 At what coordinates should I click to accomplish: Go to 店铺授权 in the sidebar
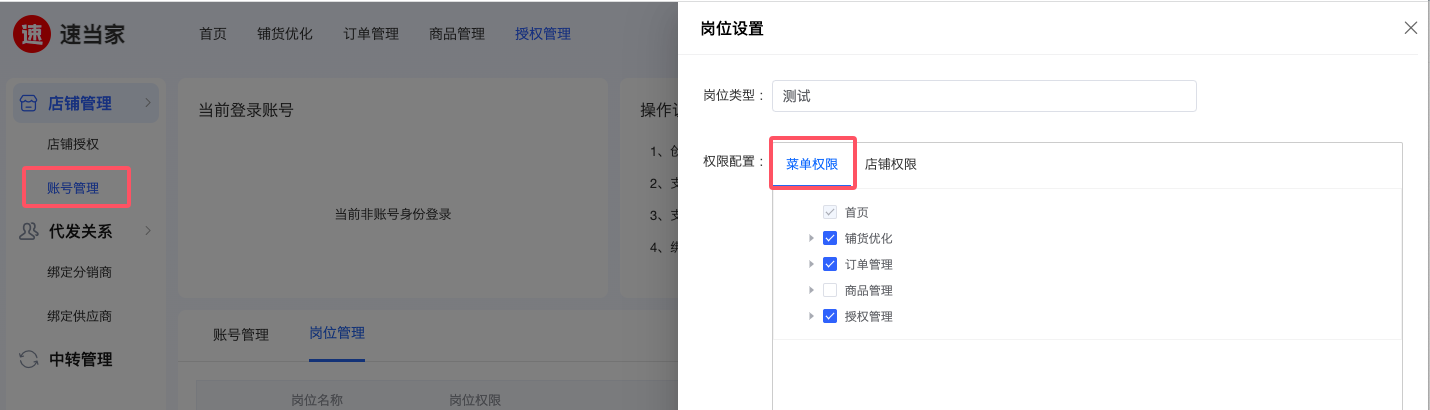pos(73,144)
